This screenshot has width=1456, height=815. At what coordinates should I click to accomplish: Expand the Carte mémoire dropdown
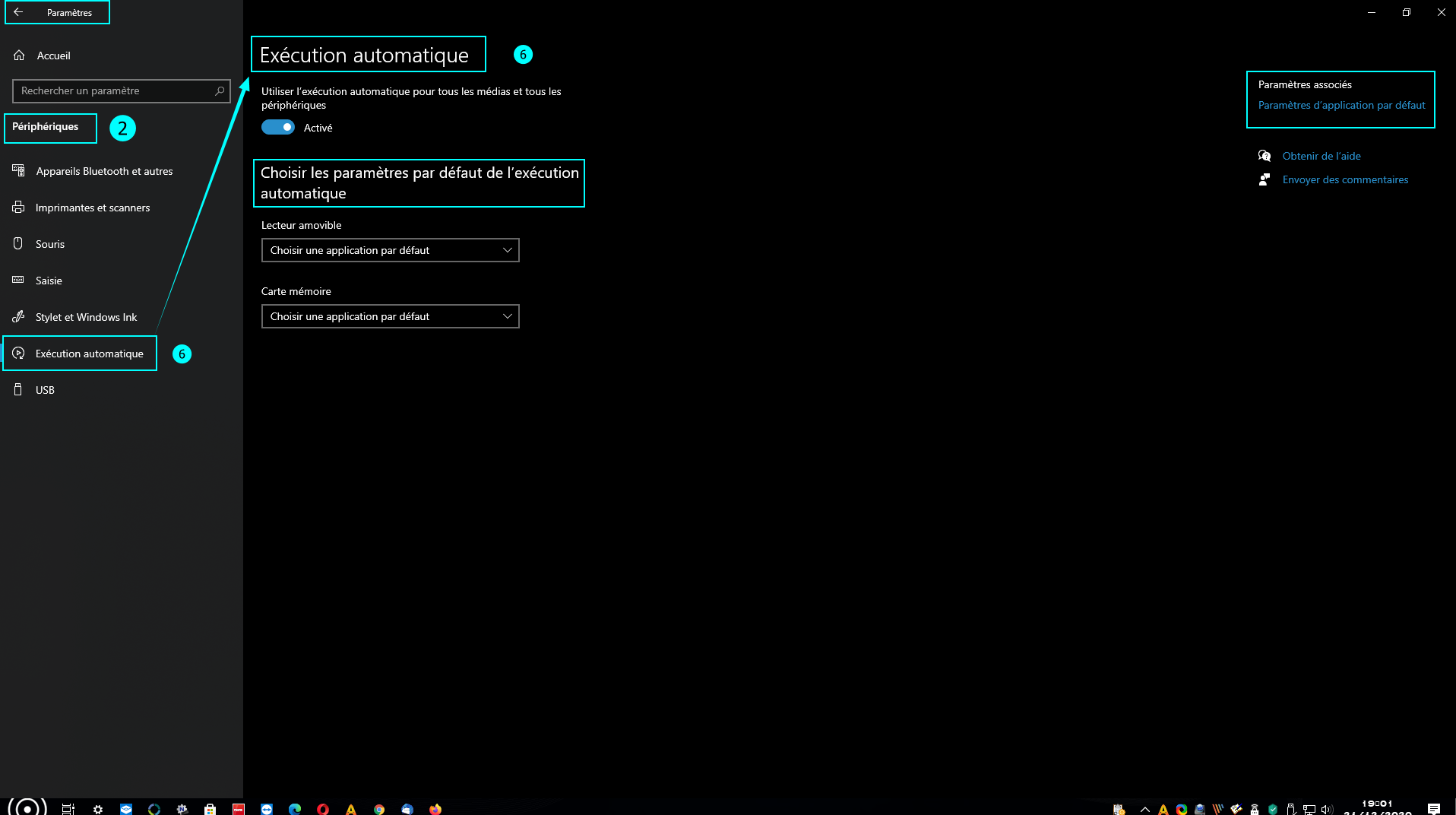[390, 316]
